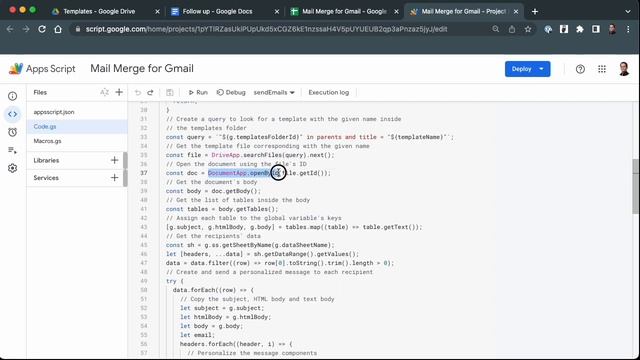Open the site info lock icon
The height and width of the screenshot is (360, 640).
78,29
